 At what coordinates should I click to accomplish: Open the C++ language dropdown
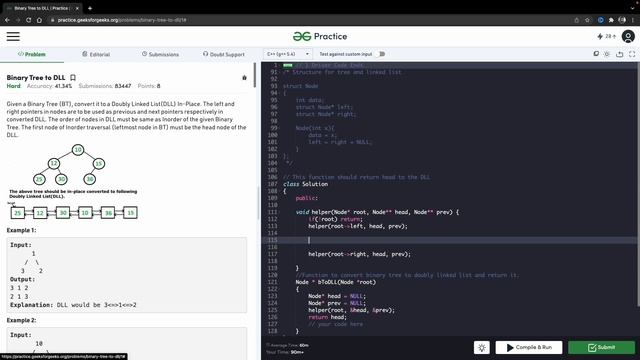[x=287, y=54]
